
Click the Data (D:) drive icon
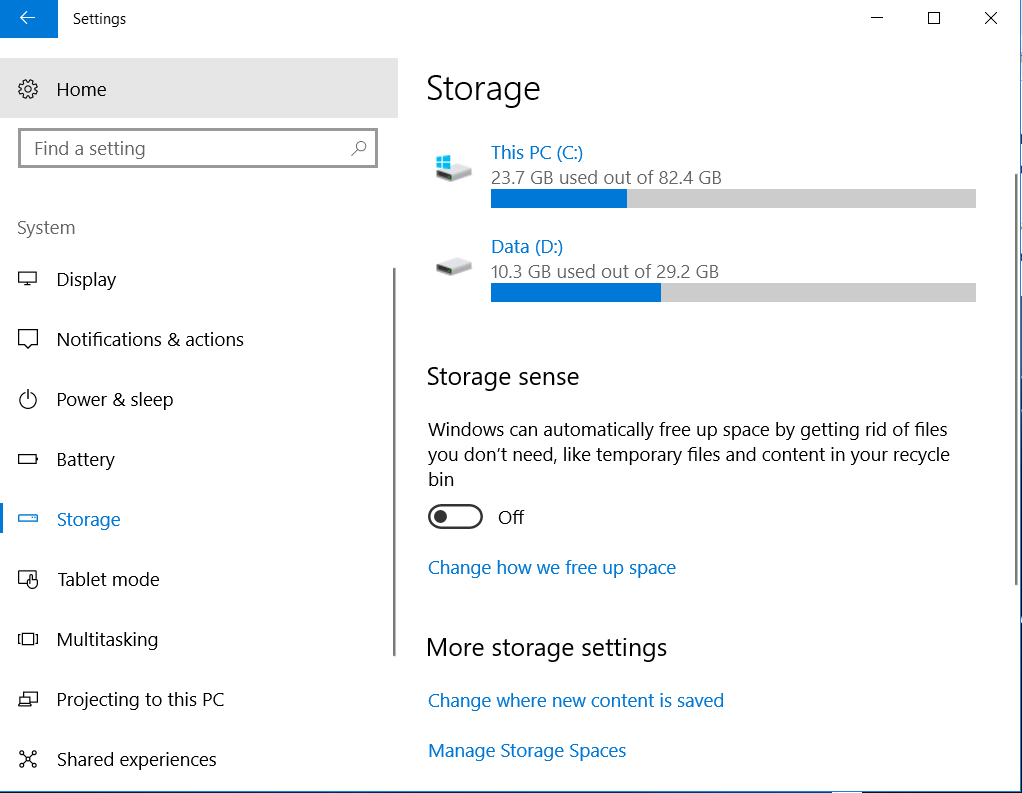click(x=453, y=266)
